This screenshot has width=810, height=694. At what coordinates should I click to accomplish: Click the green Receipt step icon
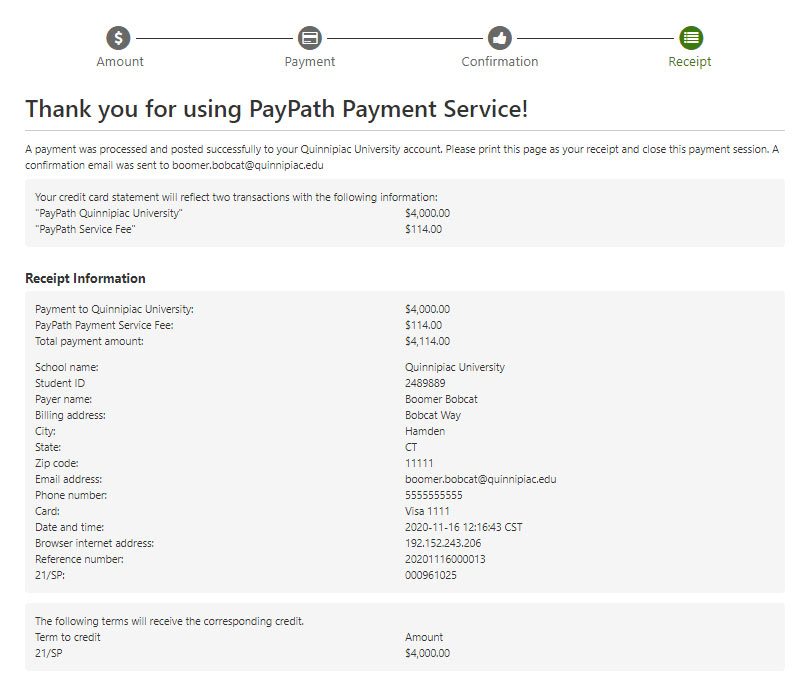click(x=690, y=38)
